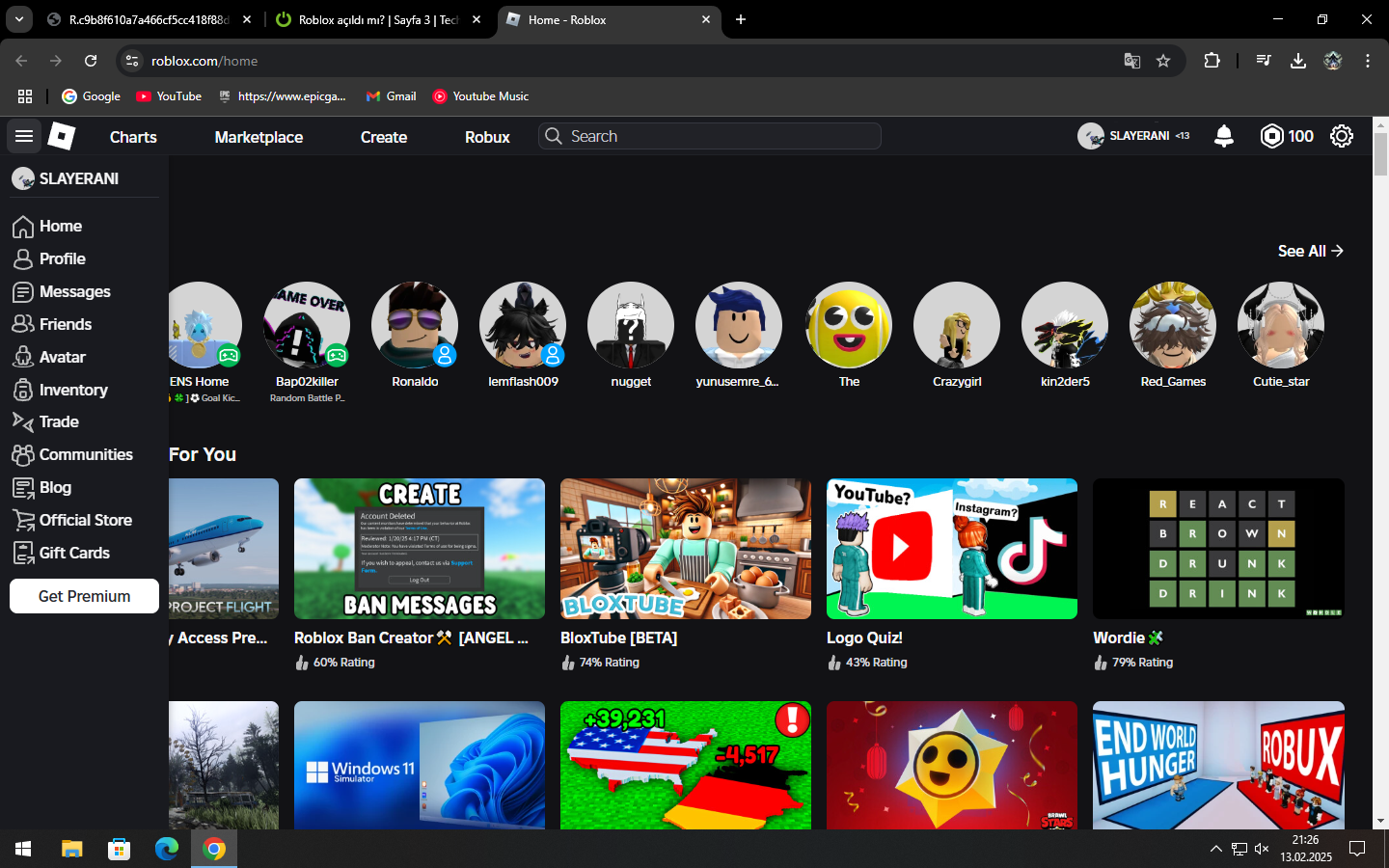Viewport: 1389px width, 868px height.
Task: Click the muted volume tray icon
Action: pyautogui.click(x=1262, y=849)
